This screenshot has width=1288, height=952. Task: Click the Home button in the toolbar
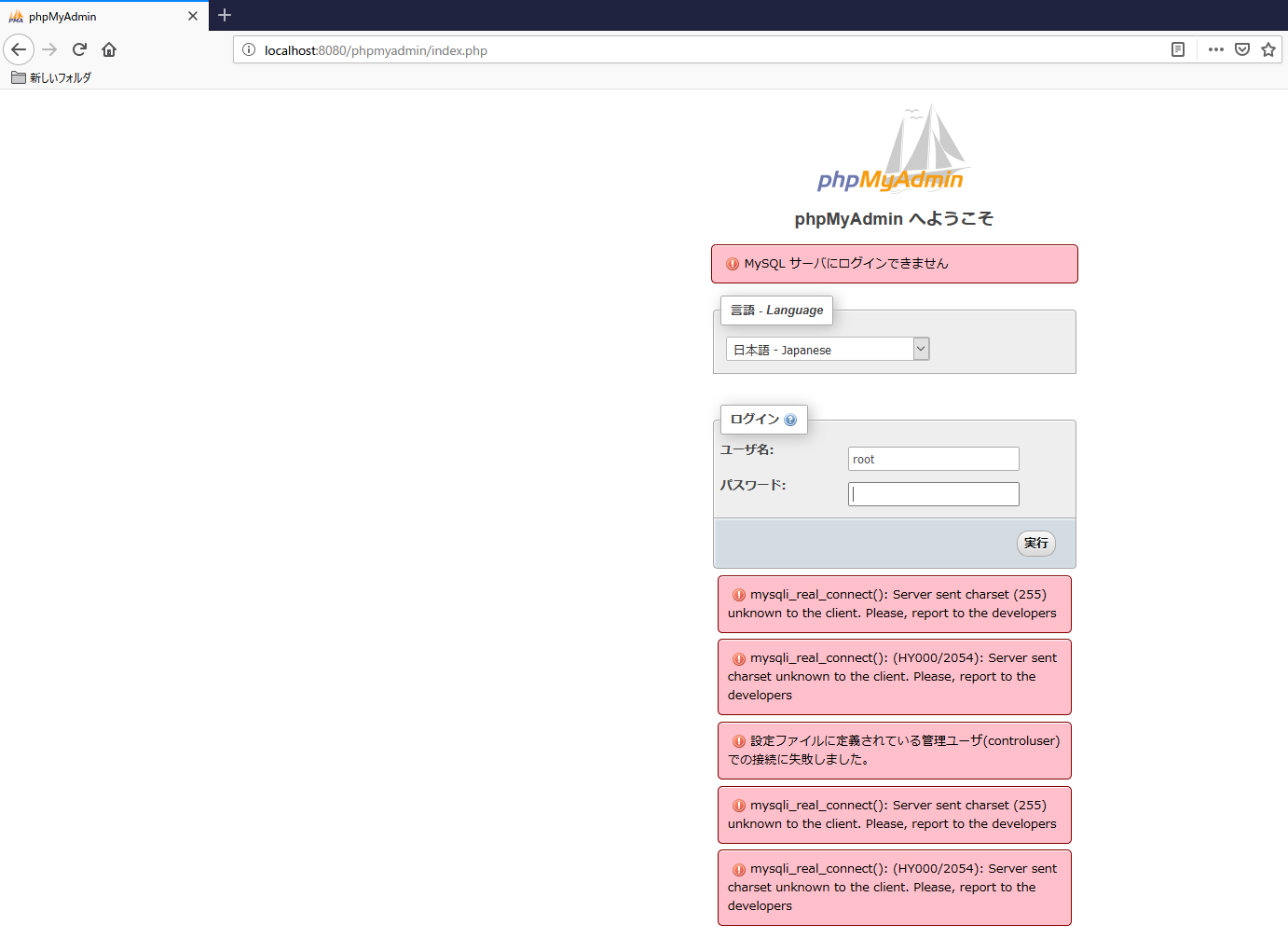coord(108,49)
